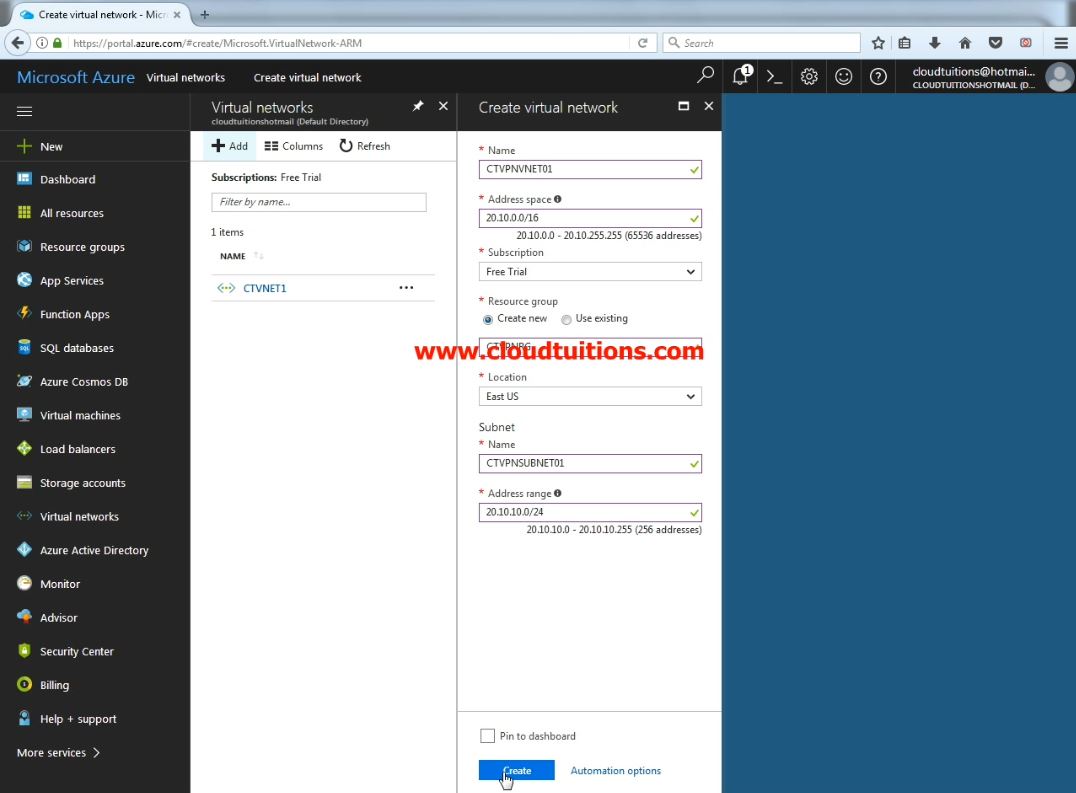The image size is (1076, 793).
Task: Click the Virtual networks breadcrumb
Action: click(185, 78)
